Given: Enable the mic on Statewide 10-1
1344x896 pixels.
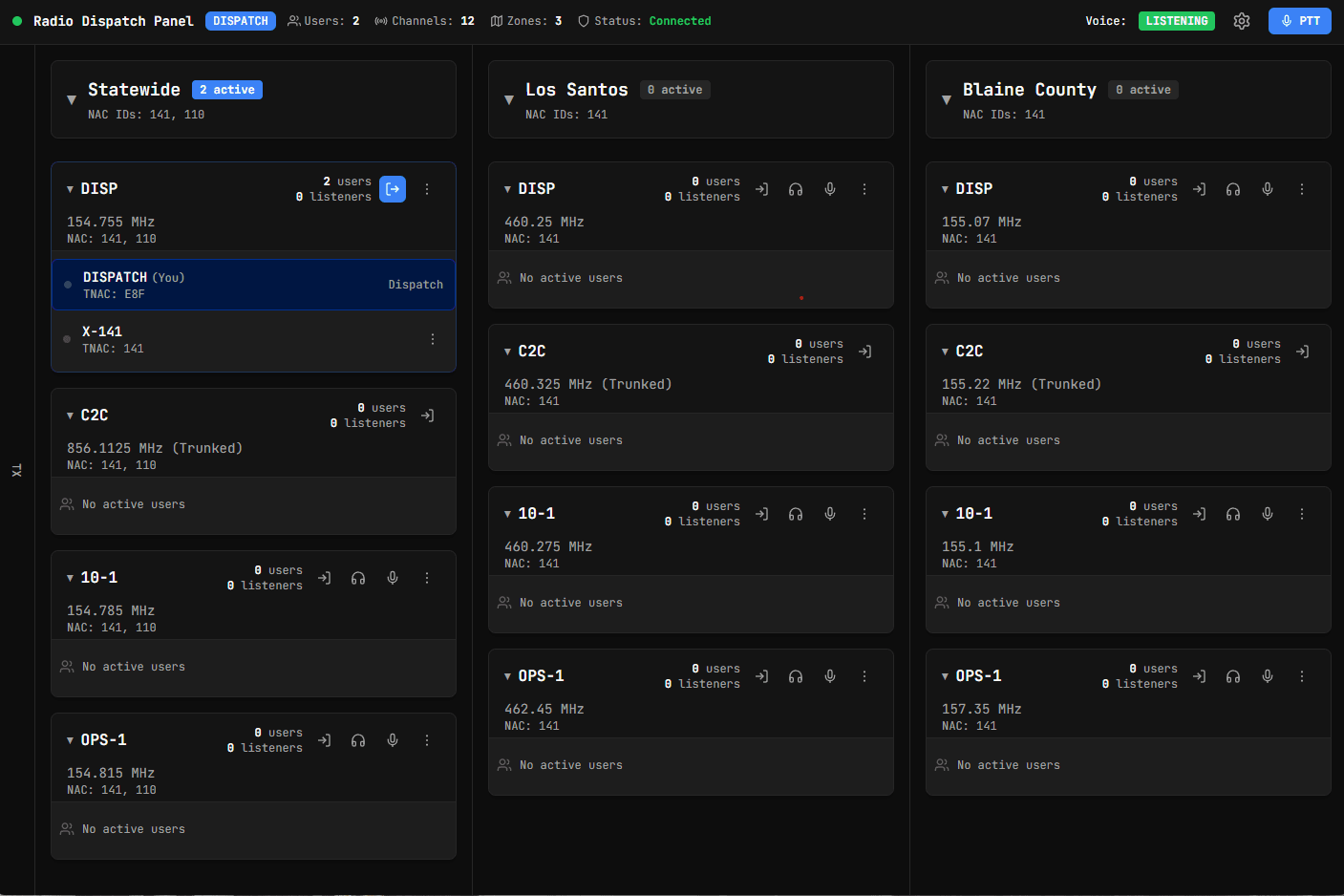Looking at the screenshot, I should coord(393,577).
